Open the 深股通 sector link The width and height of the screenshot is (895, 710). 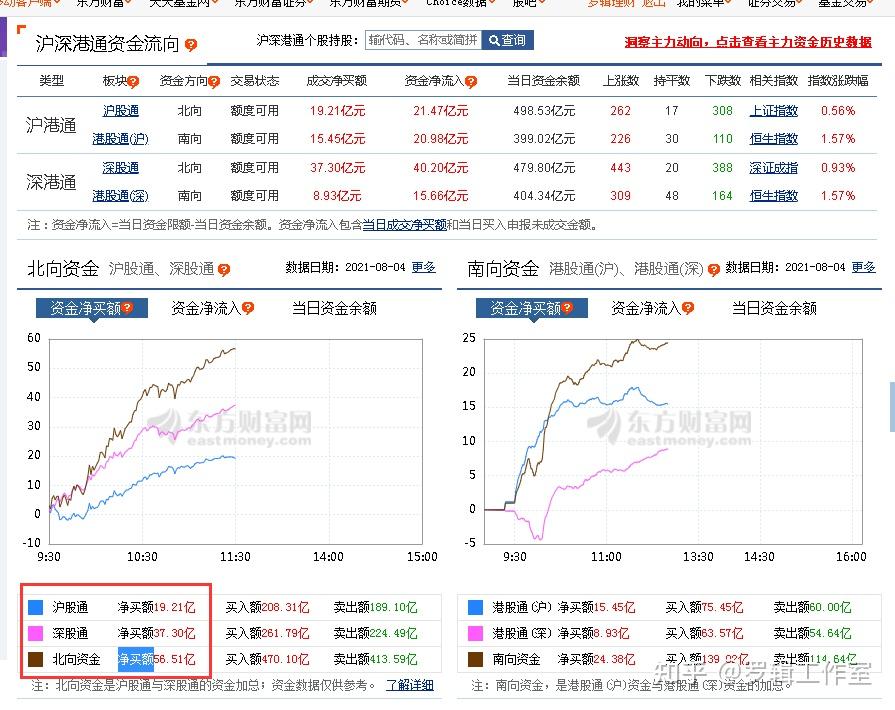coord(120,168)
